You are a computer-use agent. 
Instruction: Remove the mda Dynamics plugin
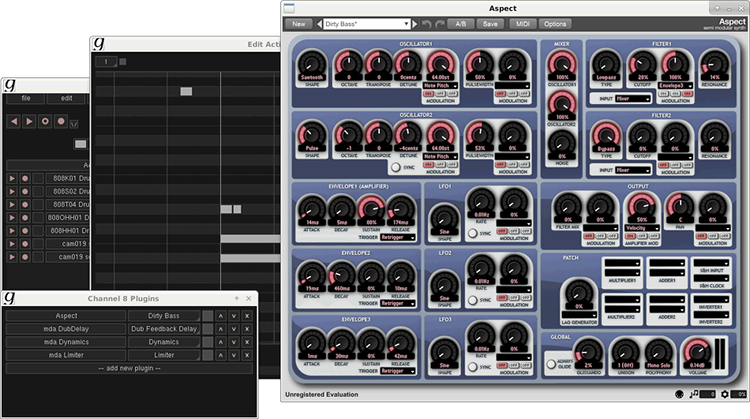247,342
